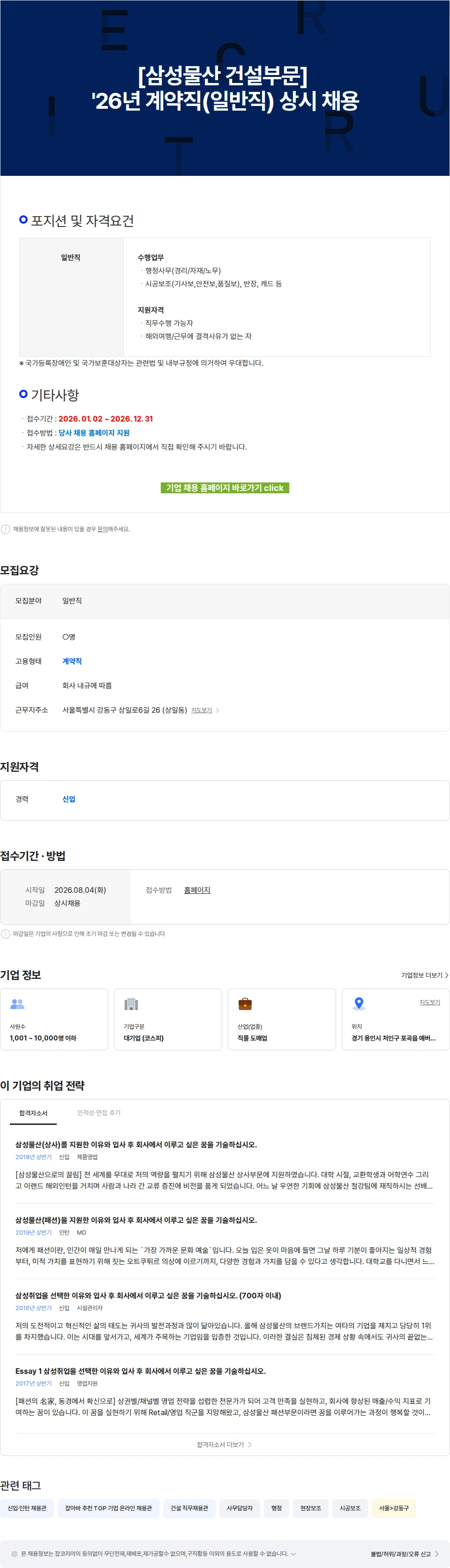Open the 지도보기 link in the 위치 card
Screen dimensions: 450x1568
point(429,1002)
